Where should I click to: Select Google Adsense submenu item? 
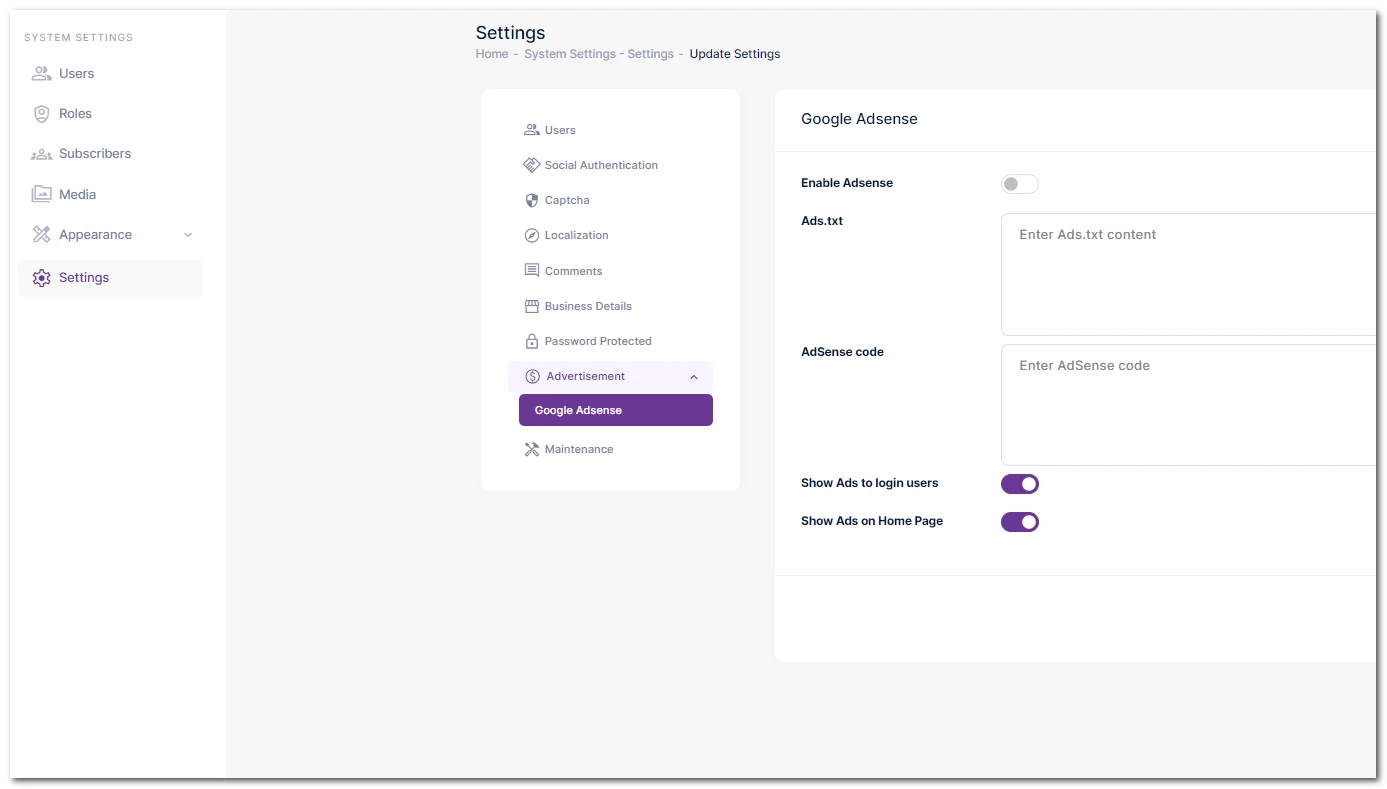click(x=616, y=410)
